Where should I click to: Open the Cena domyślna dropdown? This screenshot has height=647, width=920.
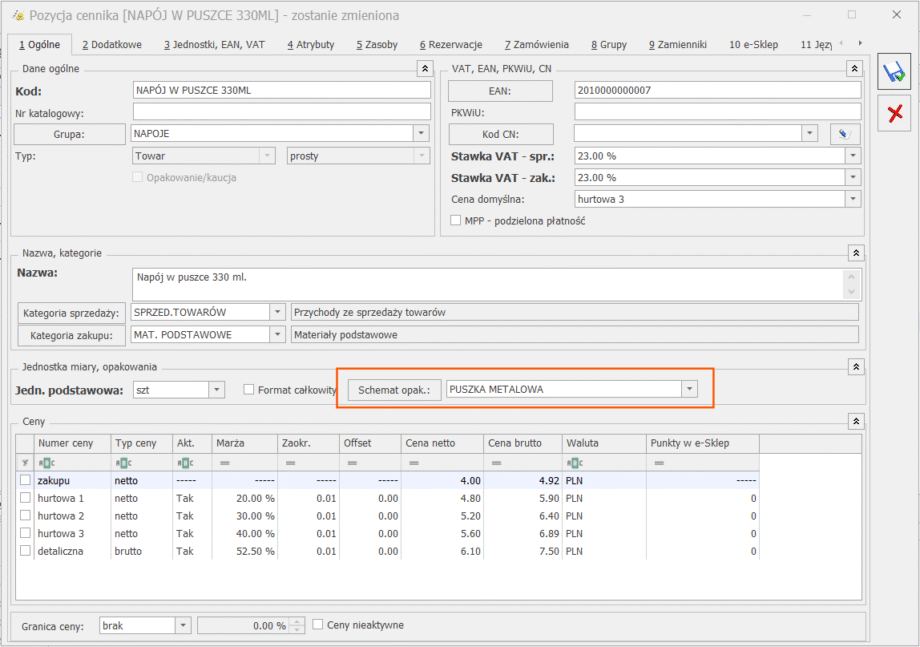click(x=851, y=199)
